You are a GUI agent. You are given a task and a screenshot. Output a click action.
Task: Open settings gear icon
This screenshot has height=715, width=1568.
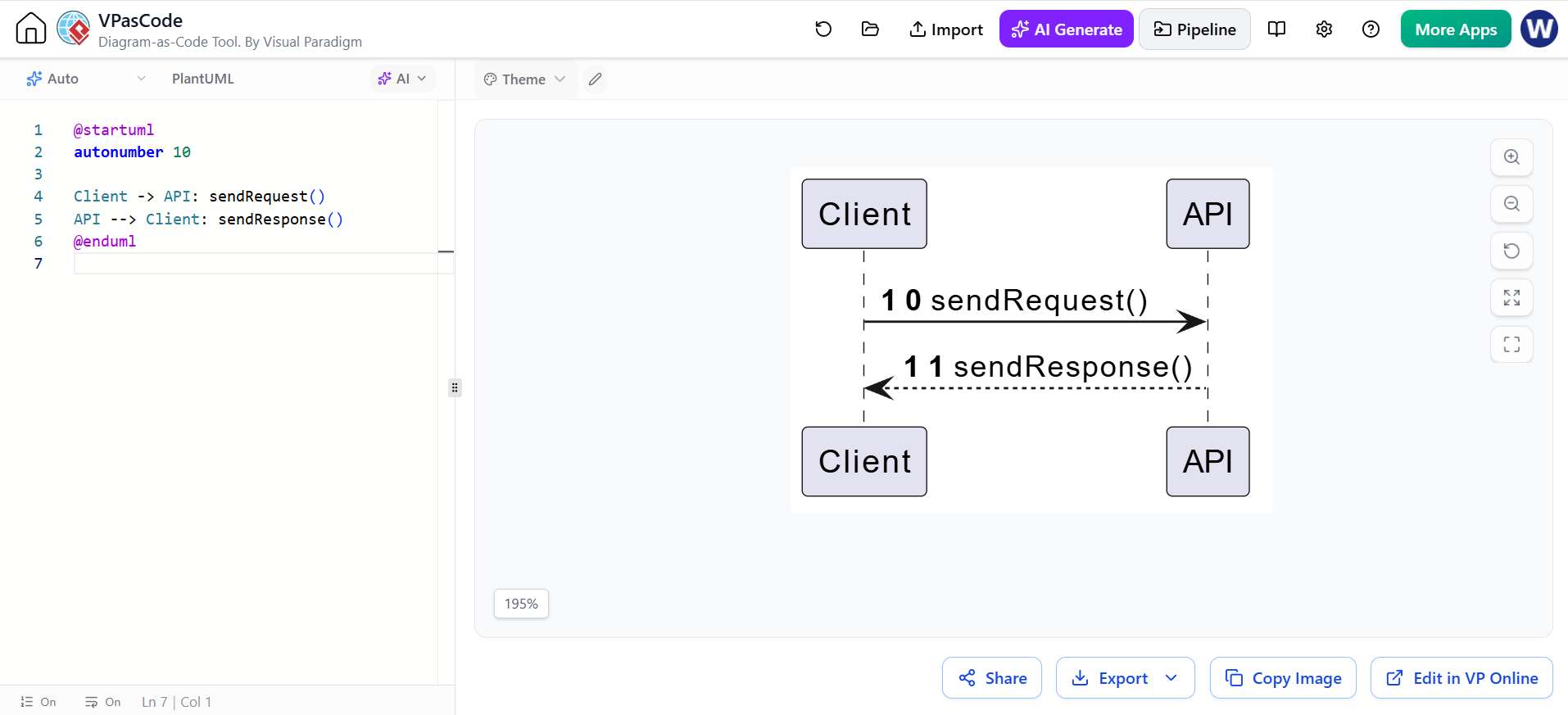[x=1324, y=29]
